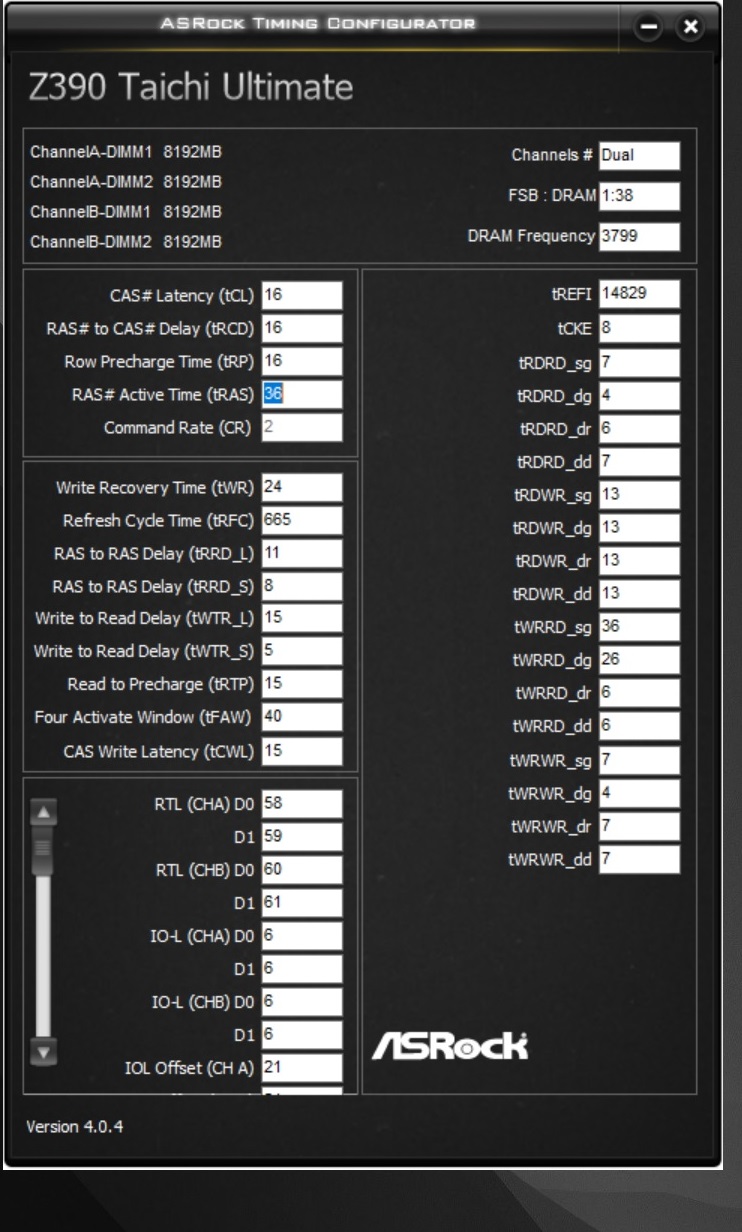The image size is (742, 1232).
Task: Select the tRDWR_sg field
Action: pos(640,494)
